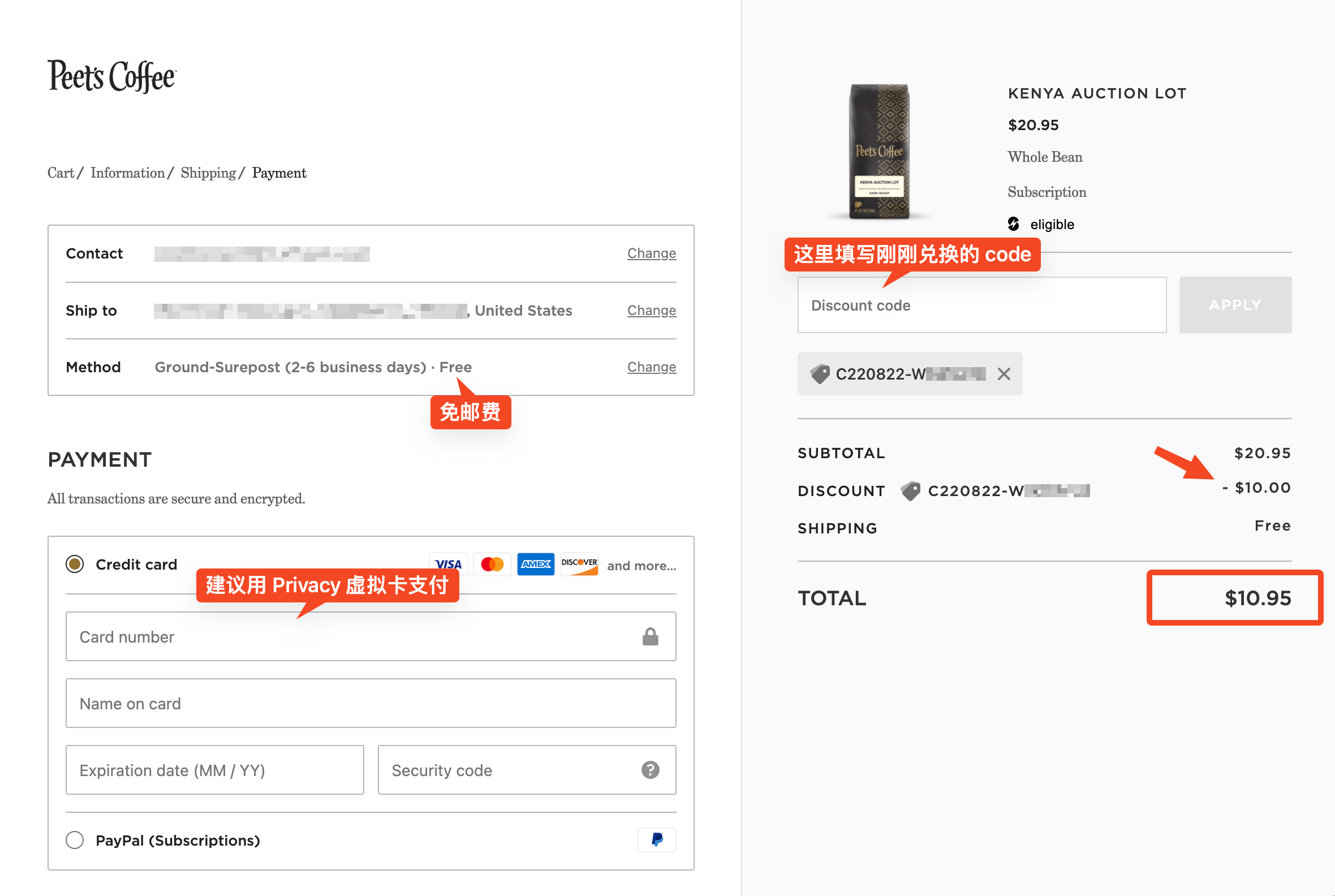This screenshot has width=1335, height=896.
Task: Return to the Shipping breadcrumb step
Action: 208,173
